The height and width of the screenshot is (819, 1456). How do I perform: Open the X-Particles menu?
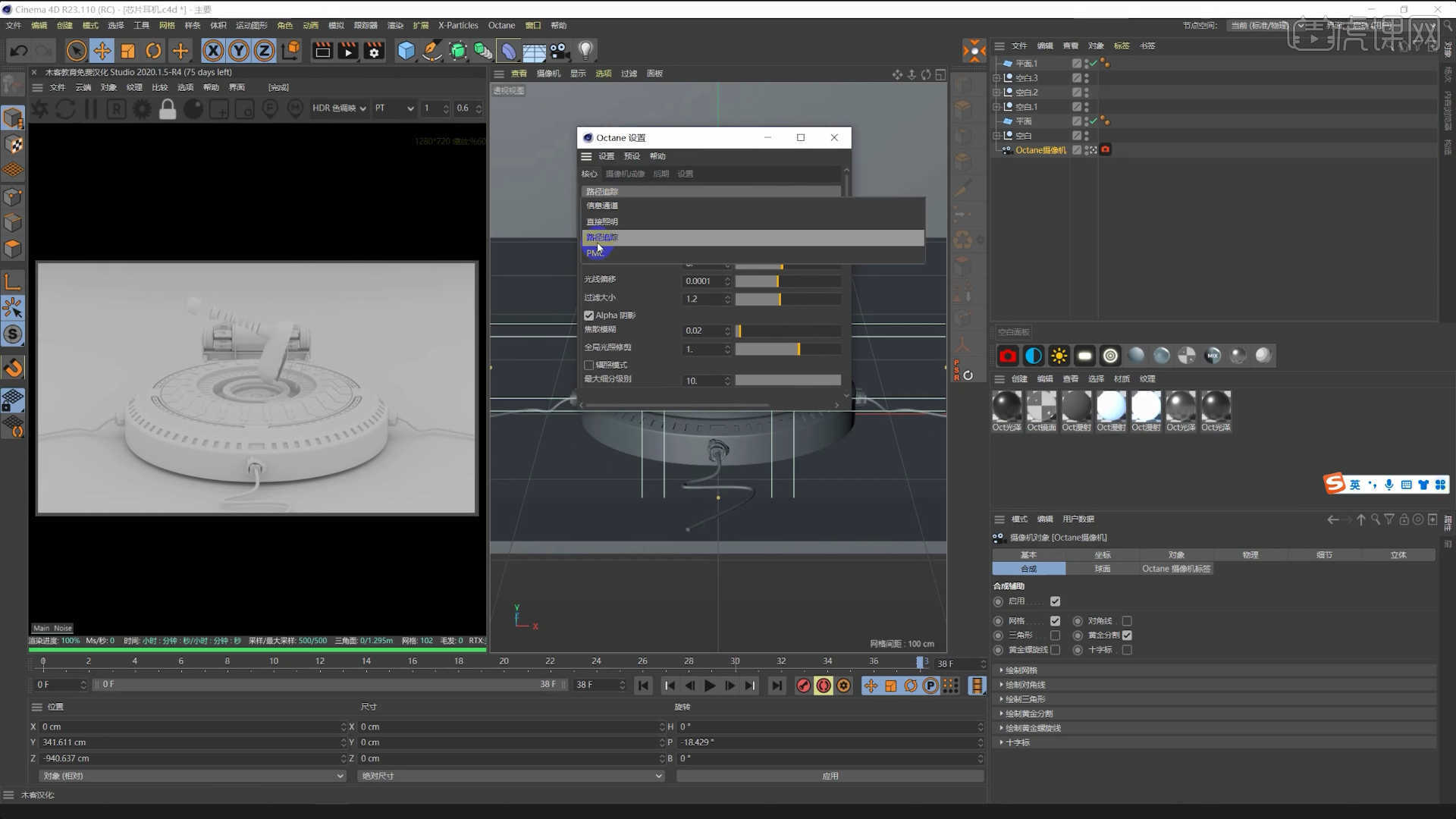[x=457, y=25]
